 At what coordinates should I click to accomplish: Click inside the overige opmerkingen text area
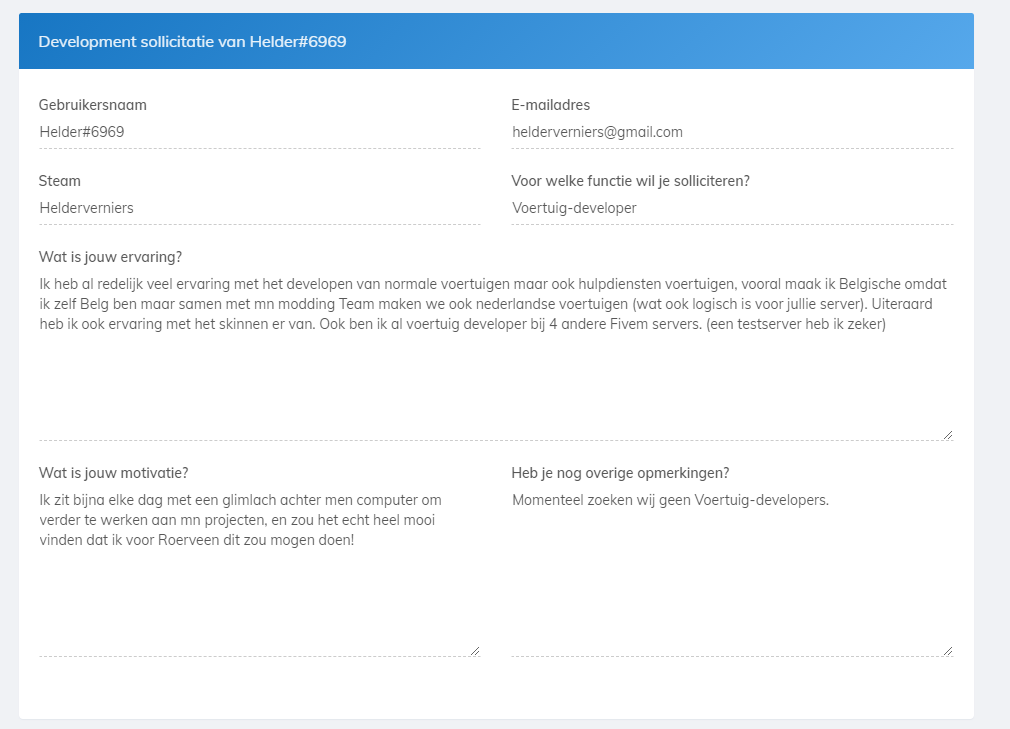[x=731, y=580]
